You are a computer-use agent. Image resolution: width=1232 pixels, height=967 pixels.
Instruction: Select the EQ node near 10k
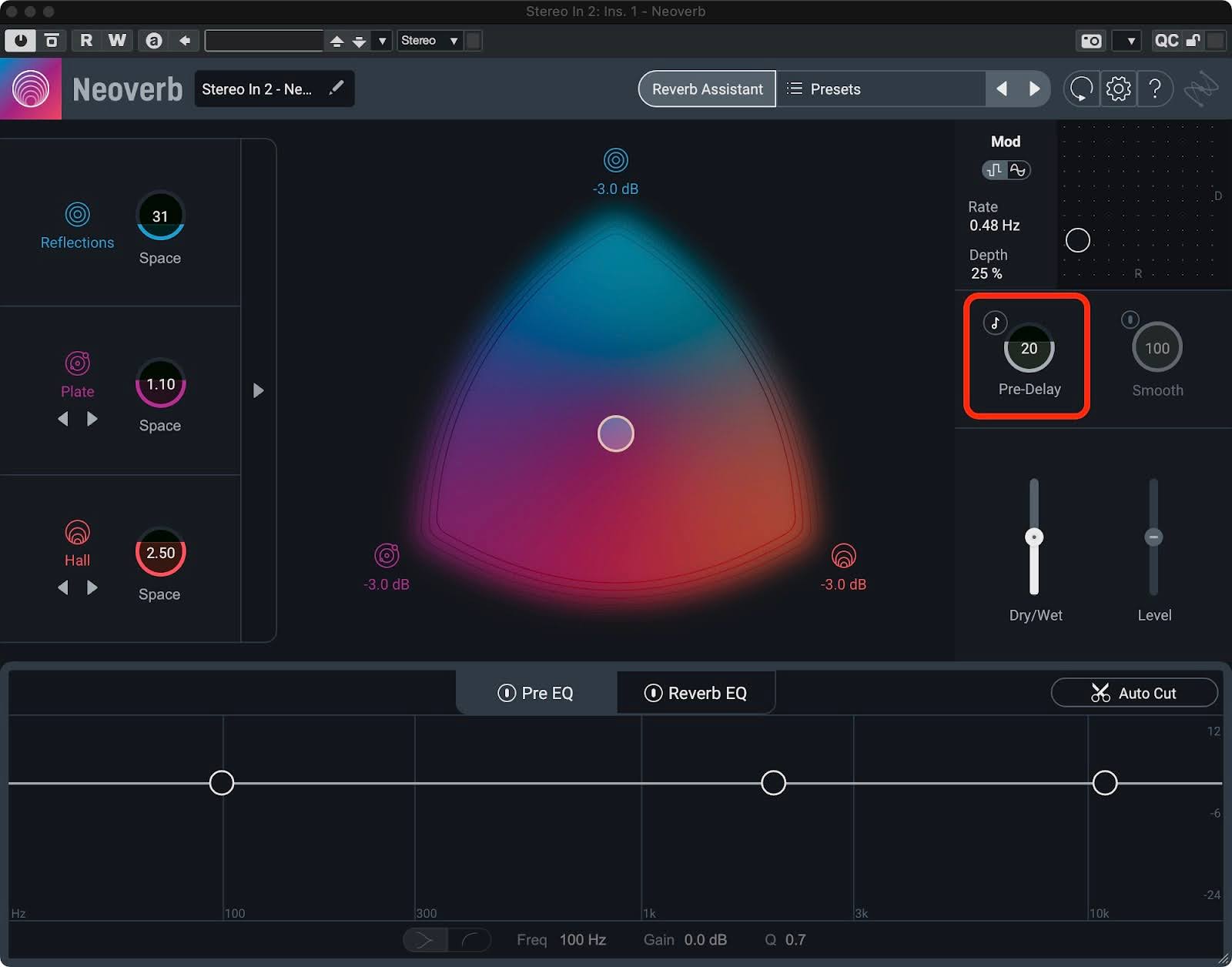pos(1105,783)
